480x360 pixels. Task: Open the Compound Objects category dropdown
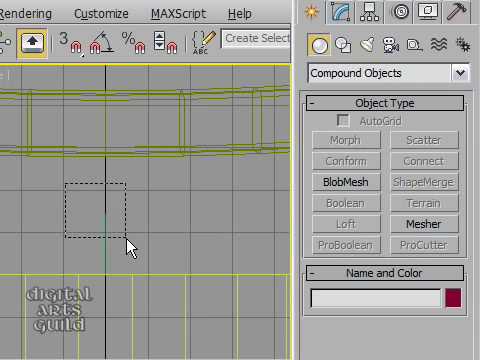point(460,73)
